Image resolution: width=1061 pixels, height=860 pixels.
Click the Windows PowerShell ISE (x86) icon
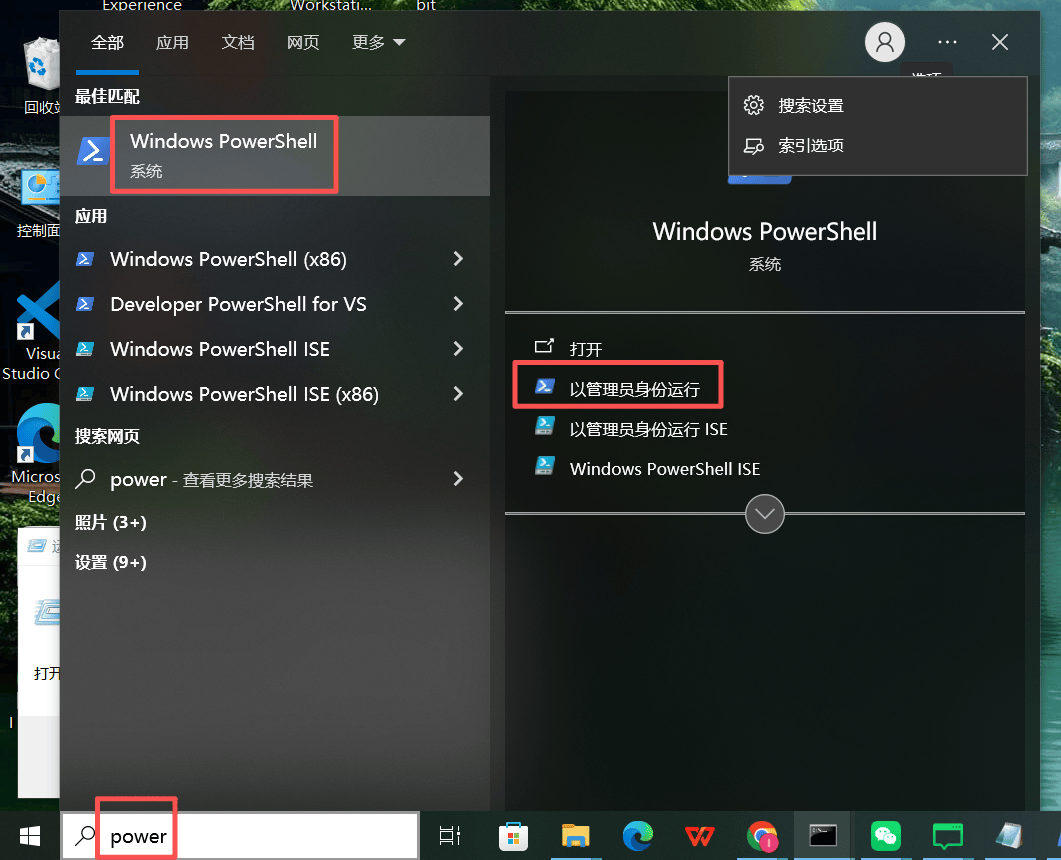pyautogui.click(x=85, y=394)
